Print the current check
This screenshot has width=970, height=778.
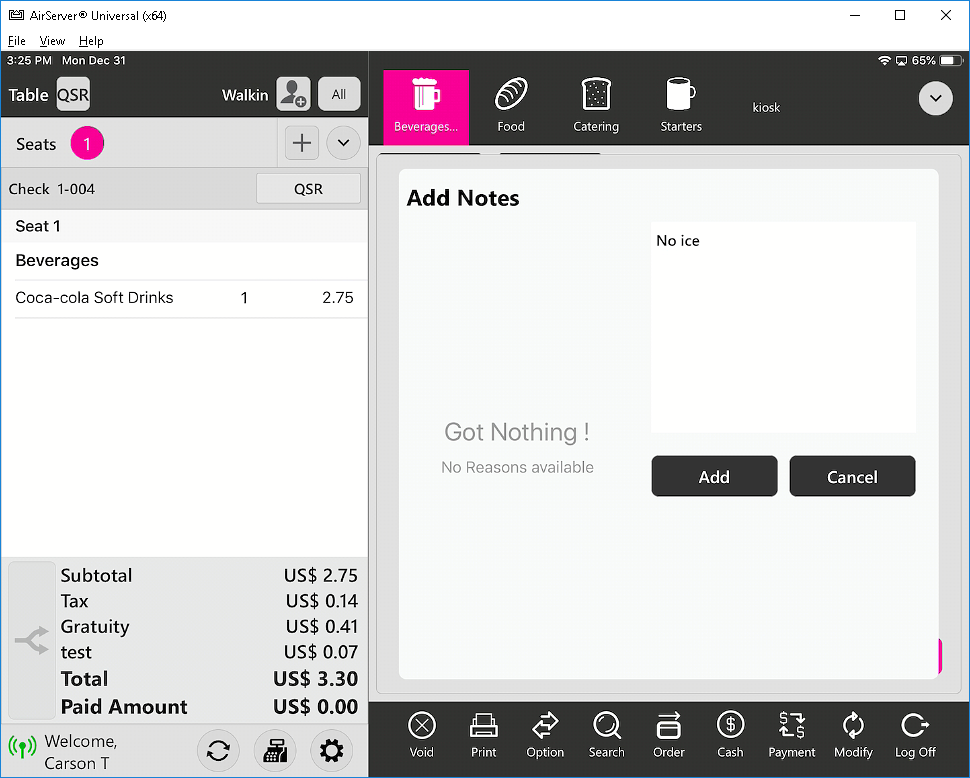click(x=484, y=734)
